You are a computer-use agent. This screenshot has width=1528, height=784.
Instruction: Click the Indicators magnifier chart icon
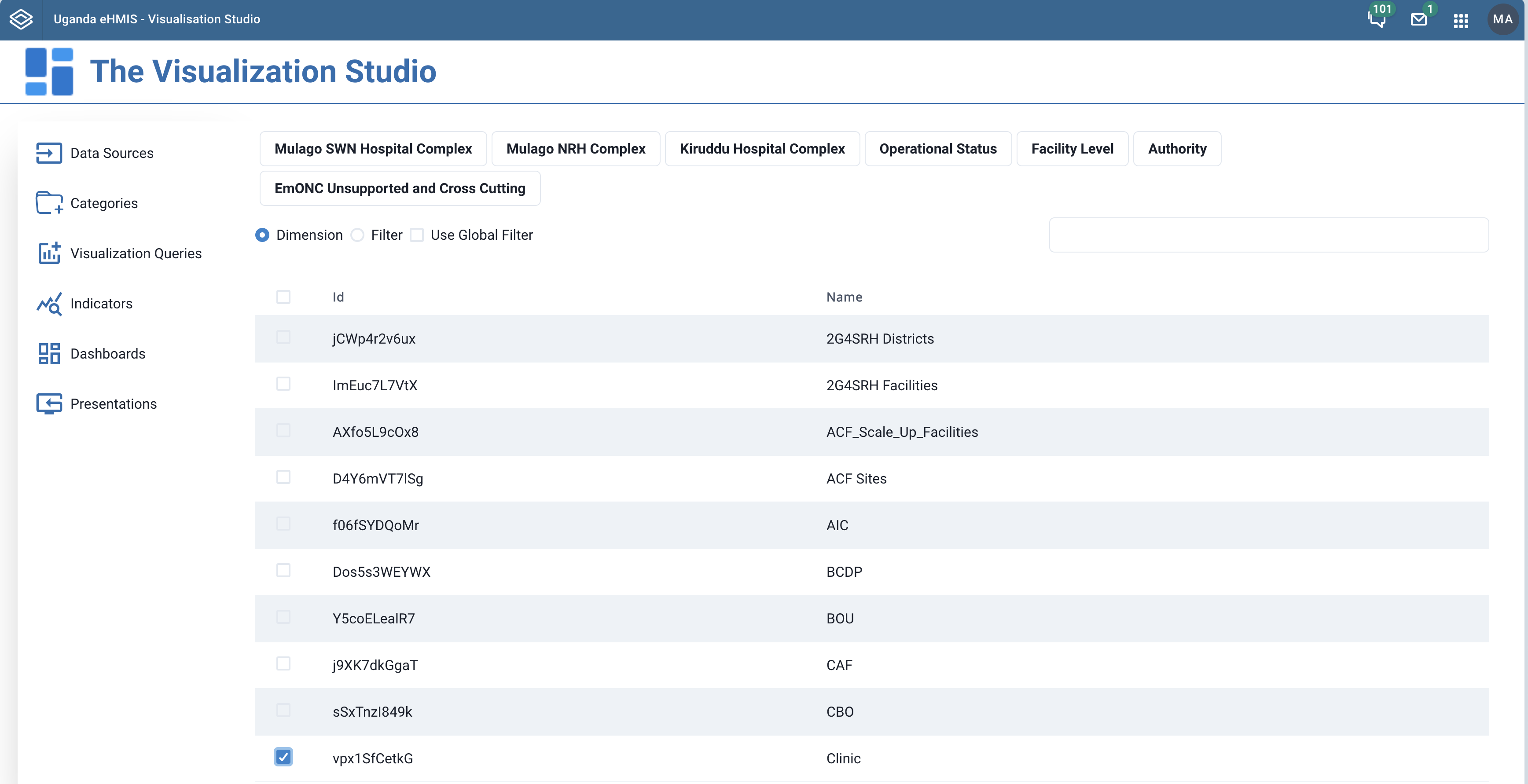click(49, 304)
